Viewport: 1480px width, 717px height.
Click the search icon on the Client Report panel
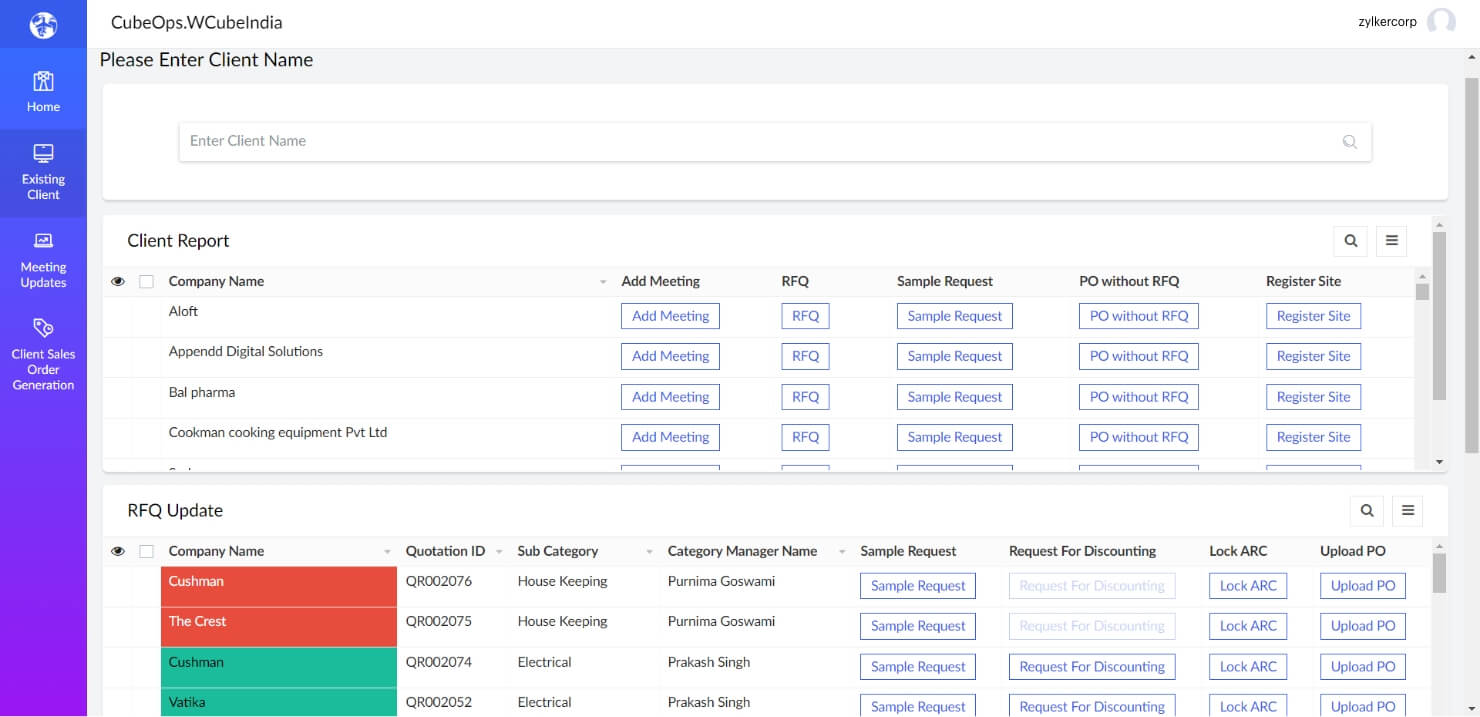[1350, 241]
